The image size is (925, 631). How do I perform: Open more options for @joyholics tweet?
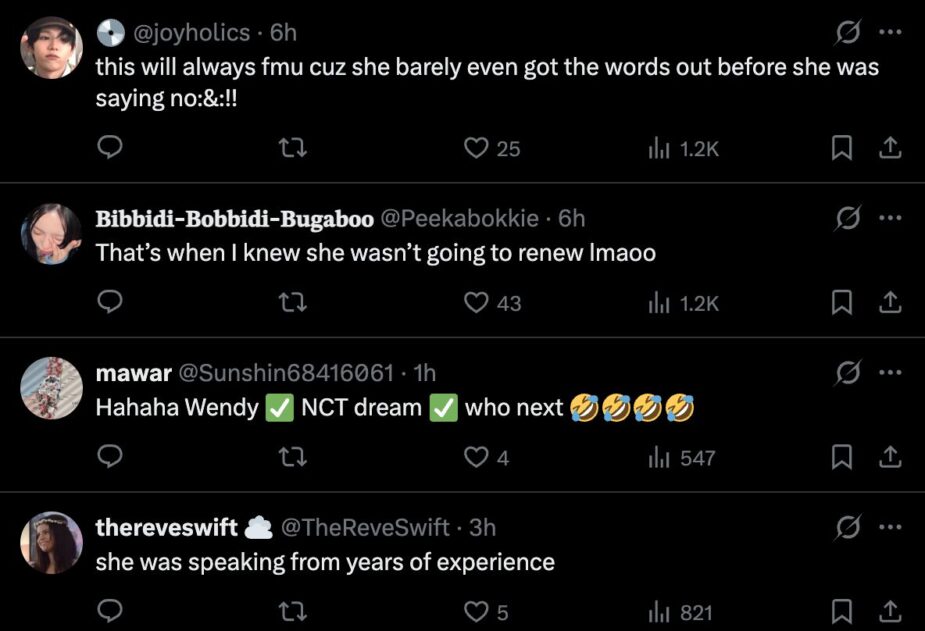(889, 33)
